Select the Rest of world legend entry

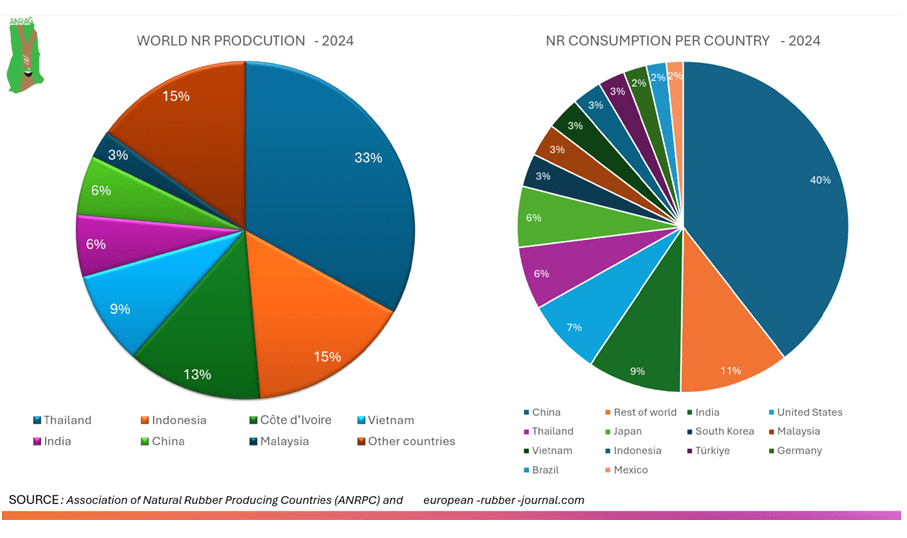point(644,412)
